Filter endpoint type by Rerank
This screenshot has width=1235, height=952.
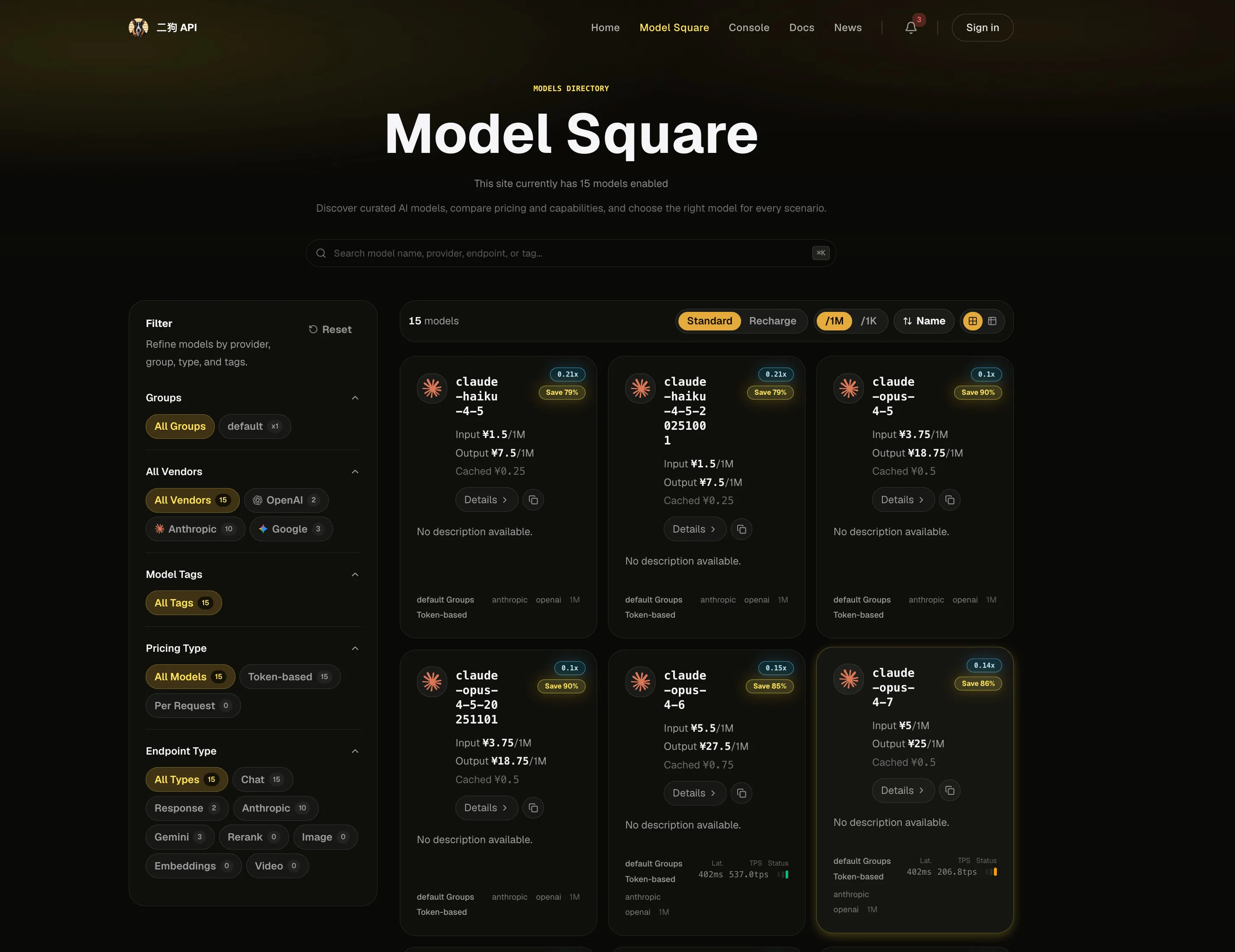click(x=254, y=837)
